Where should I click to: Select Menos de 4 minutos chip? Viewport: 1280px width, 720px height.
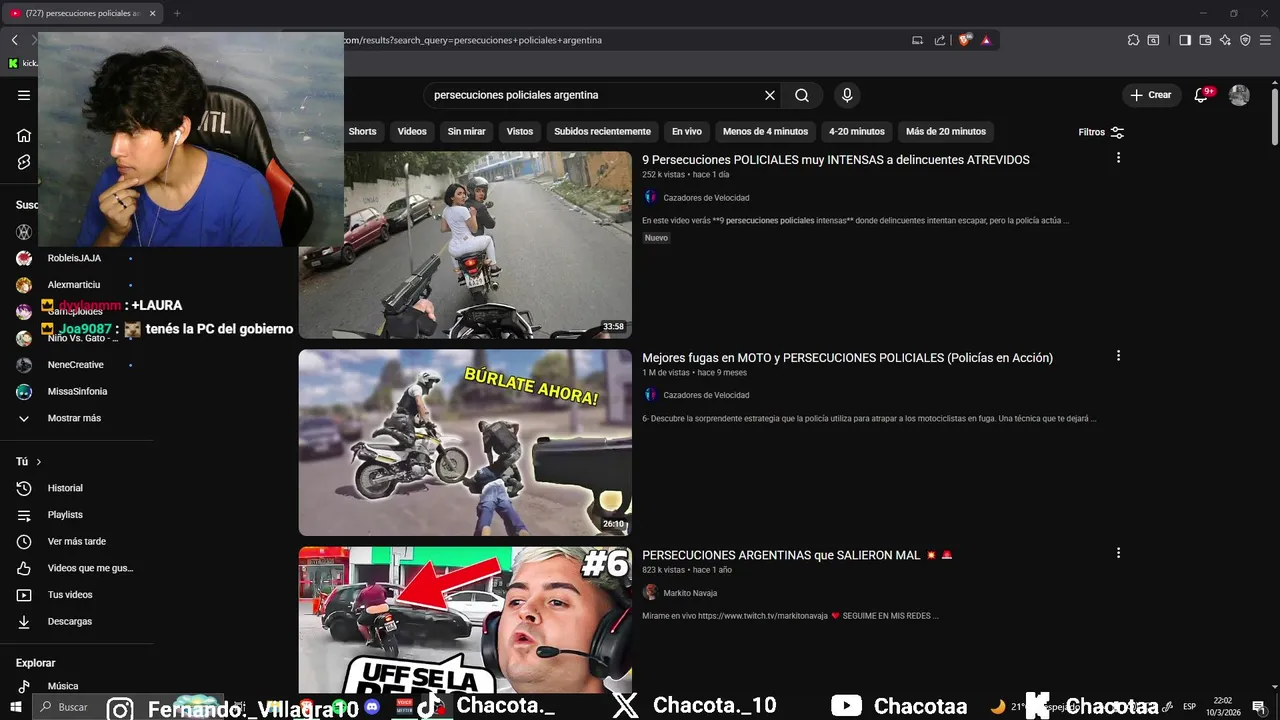[765, 131]
